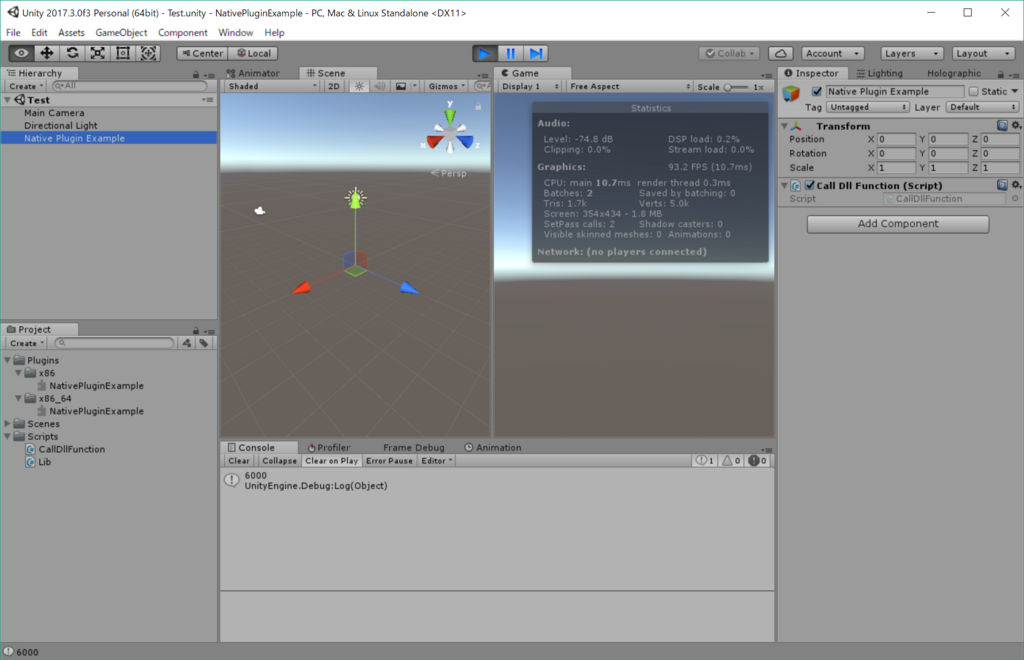Select the combined Transform tool

click(x=148, y=53)
